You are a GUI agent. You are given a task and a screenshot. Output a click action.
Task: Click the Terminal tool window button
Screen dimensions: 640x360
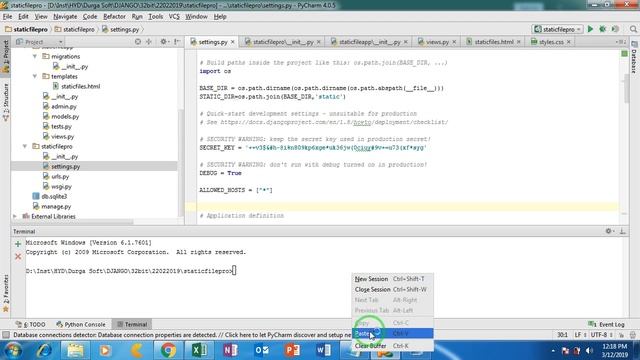pyautogui.click(x=131, y=324)
